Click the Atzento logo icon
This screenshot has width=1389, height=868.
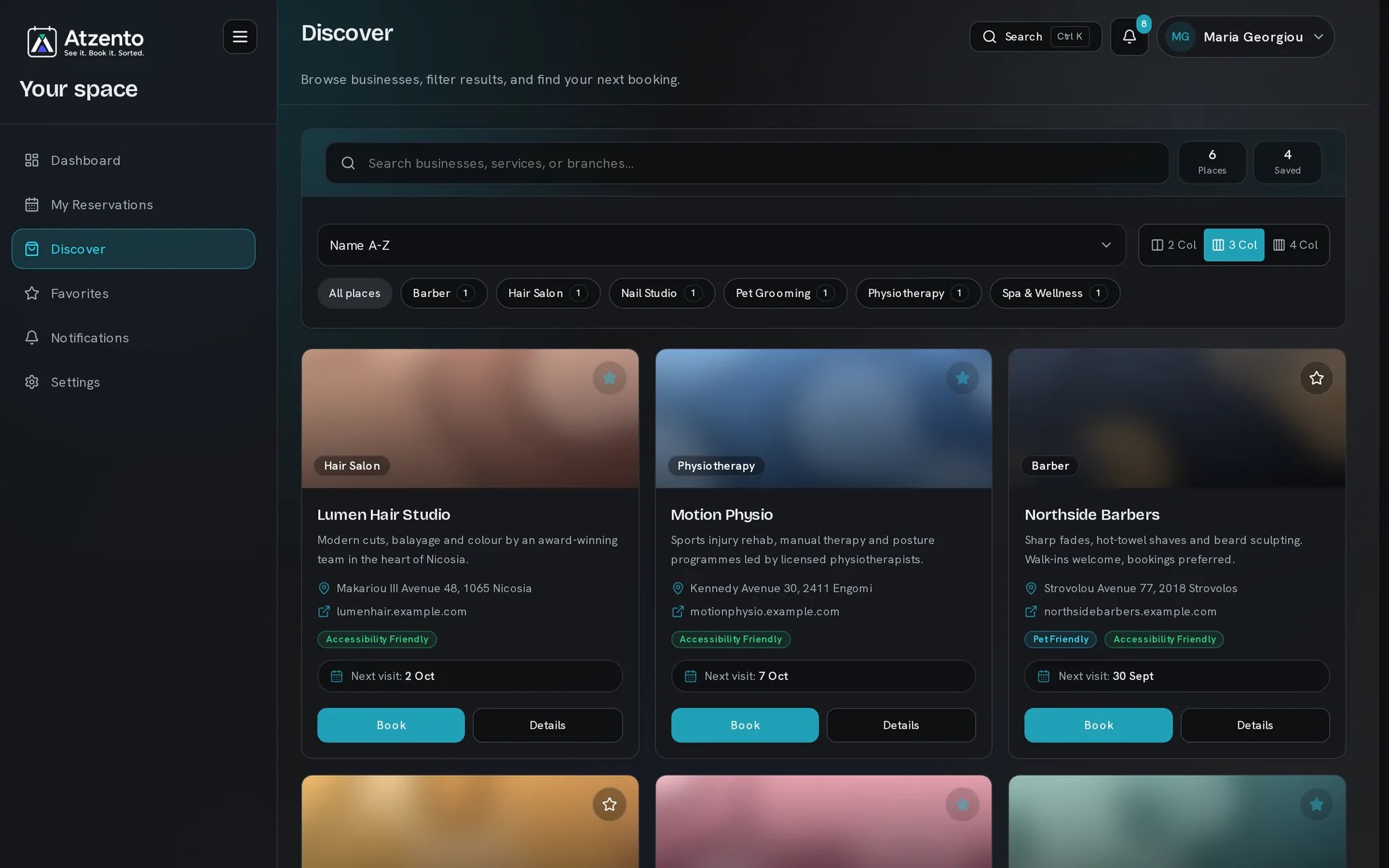42,42
